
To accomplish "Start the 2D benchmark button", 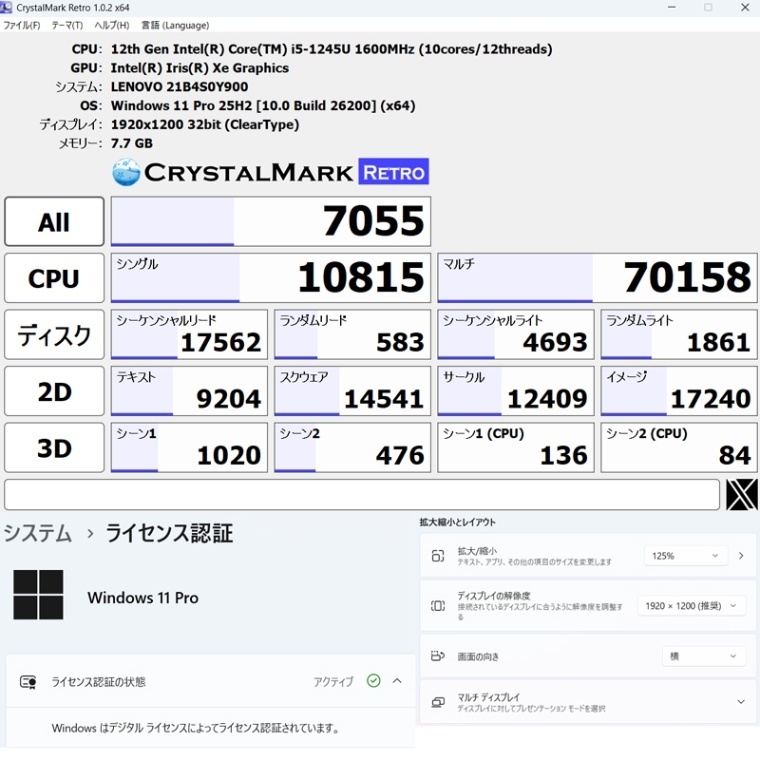I will tap(54, 391).
